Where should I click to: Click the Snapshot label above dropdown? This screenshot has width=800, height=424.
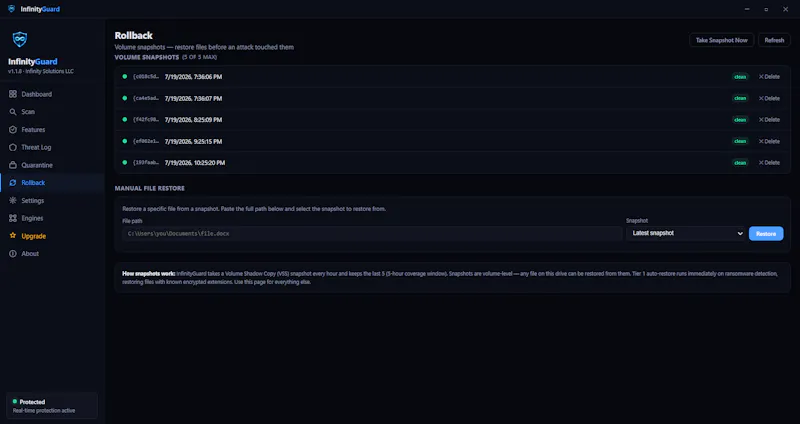click(x=637, y=221)
